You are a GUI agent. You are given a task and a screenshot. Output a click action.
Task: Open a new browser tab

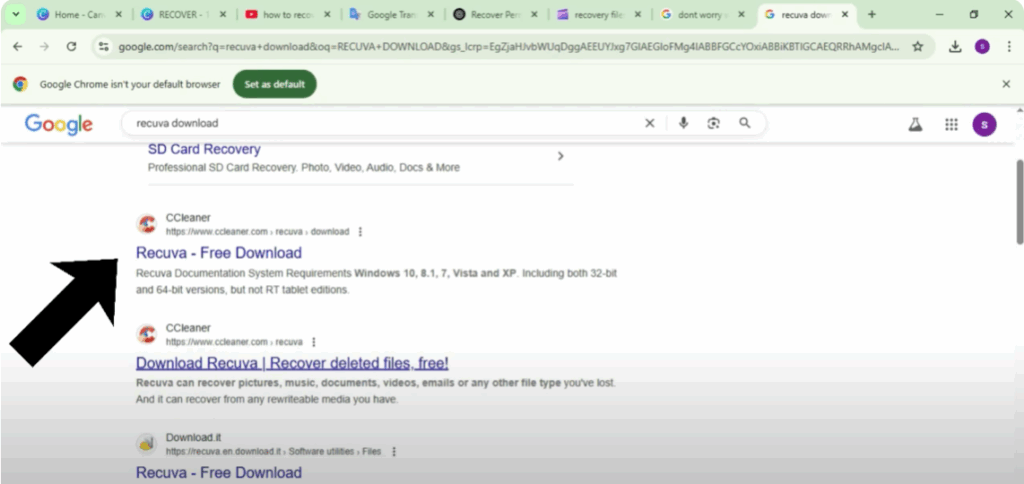872,14
